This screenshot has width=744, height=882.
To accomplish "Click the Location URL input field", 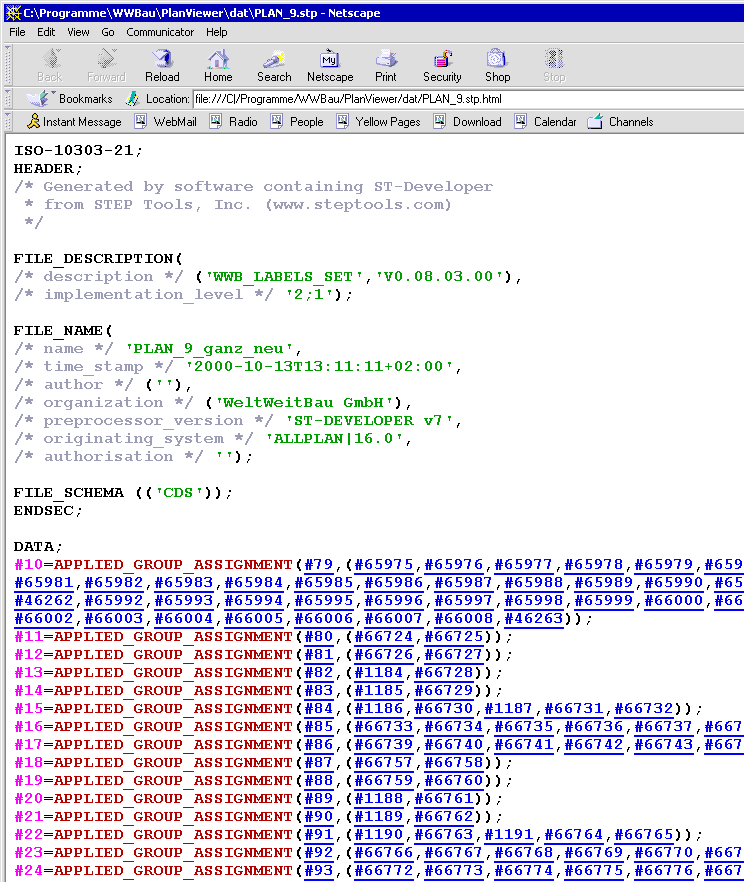I will 468,99.
